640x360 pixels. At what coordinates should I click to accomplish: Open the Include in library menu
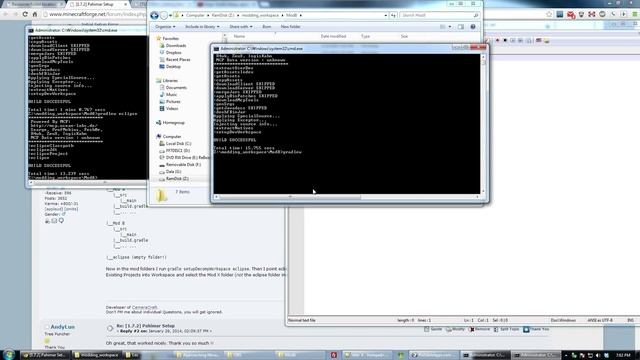[x=202, y=27]
